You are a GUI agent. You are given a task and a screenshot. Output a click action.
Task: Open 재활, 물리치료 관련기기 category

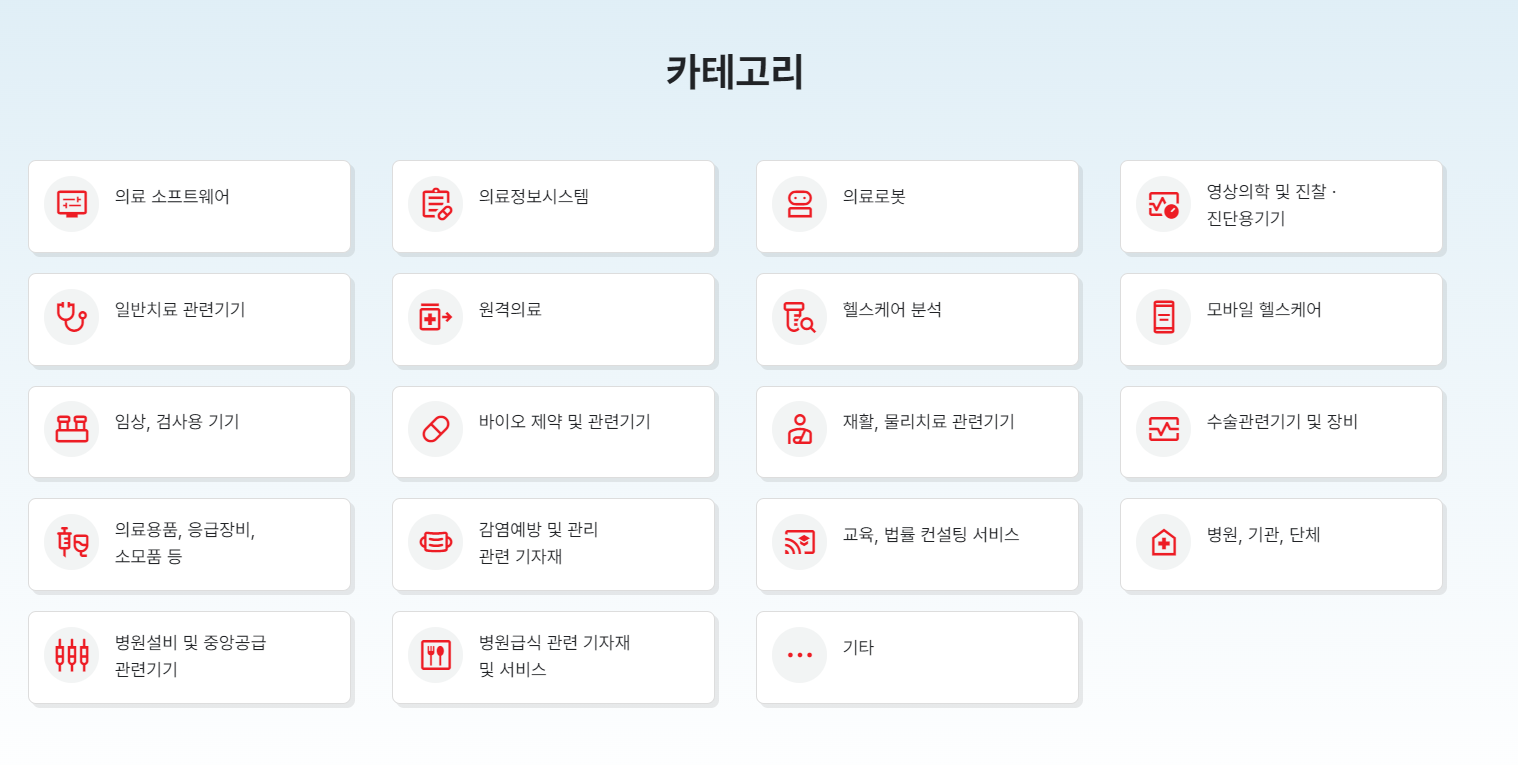tap(917, 432)
